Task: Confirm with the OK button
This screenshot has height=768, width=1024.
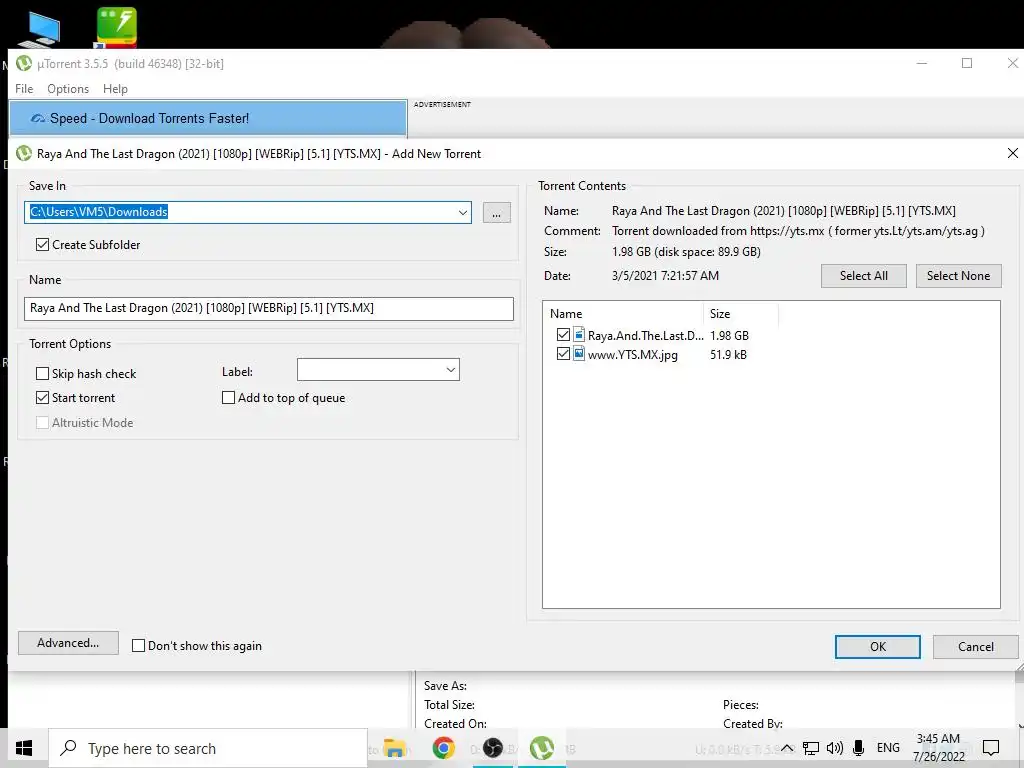Action: coord(878,647)
